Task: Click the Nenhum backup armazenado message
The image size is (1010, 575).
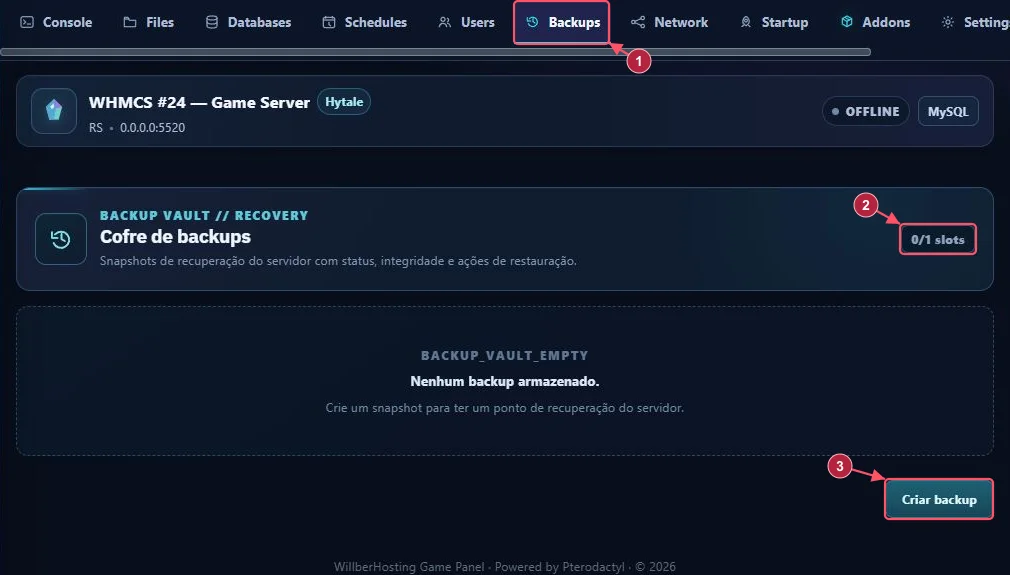Action: click(x=504, y=381)
